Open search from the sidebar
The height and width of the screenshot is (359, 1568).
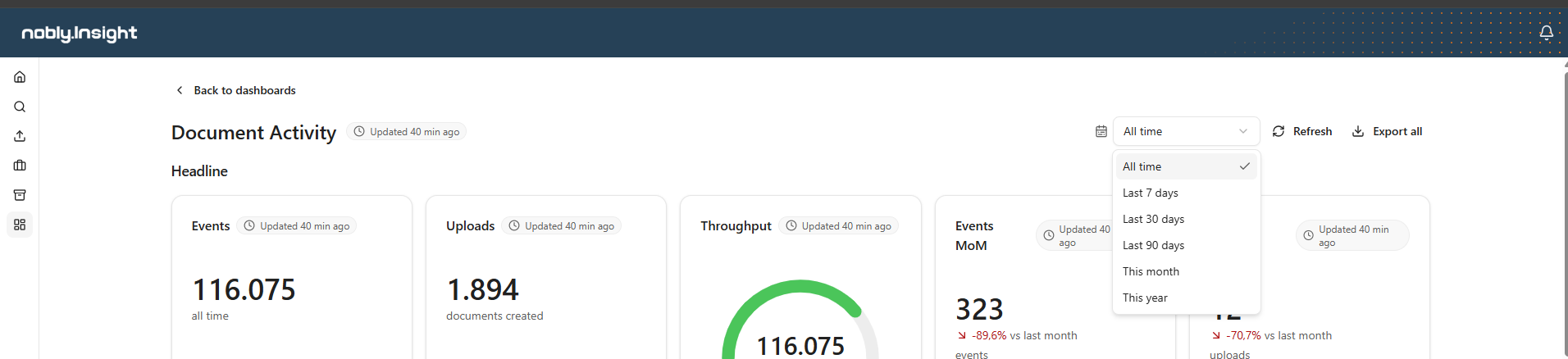20,107
